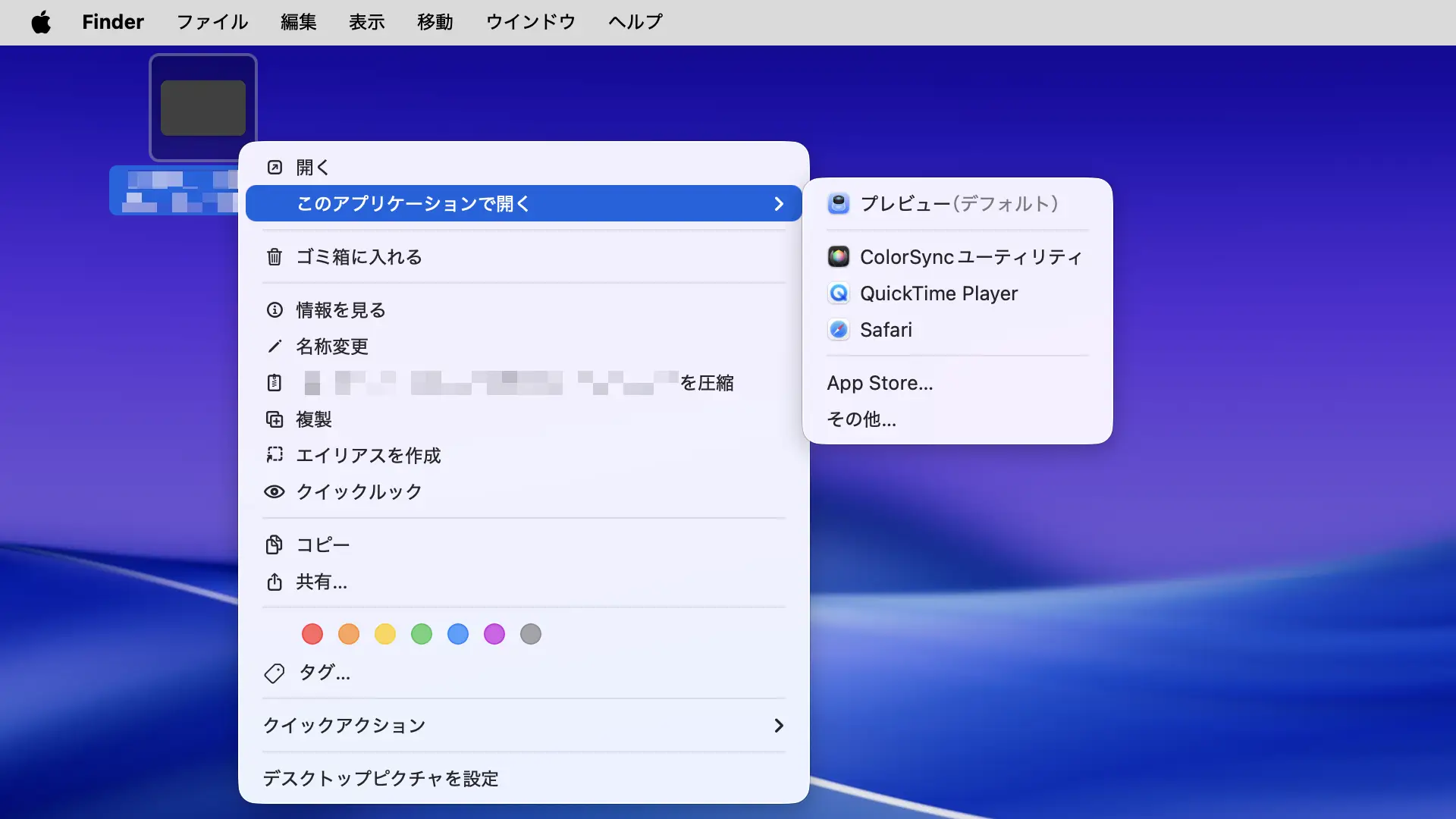Click the share icon beside 共有

click(274, 582)
